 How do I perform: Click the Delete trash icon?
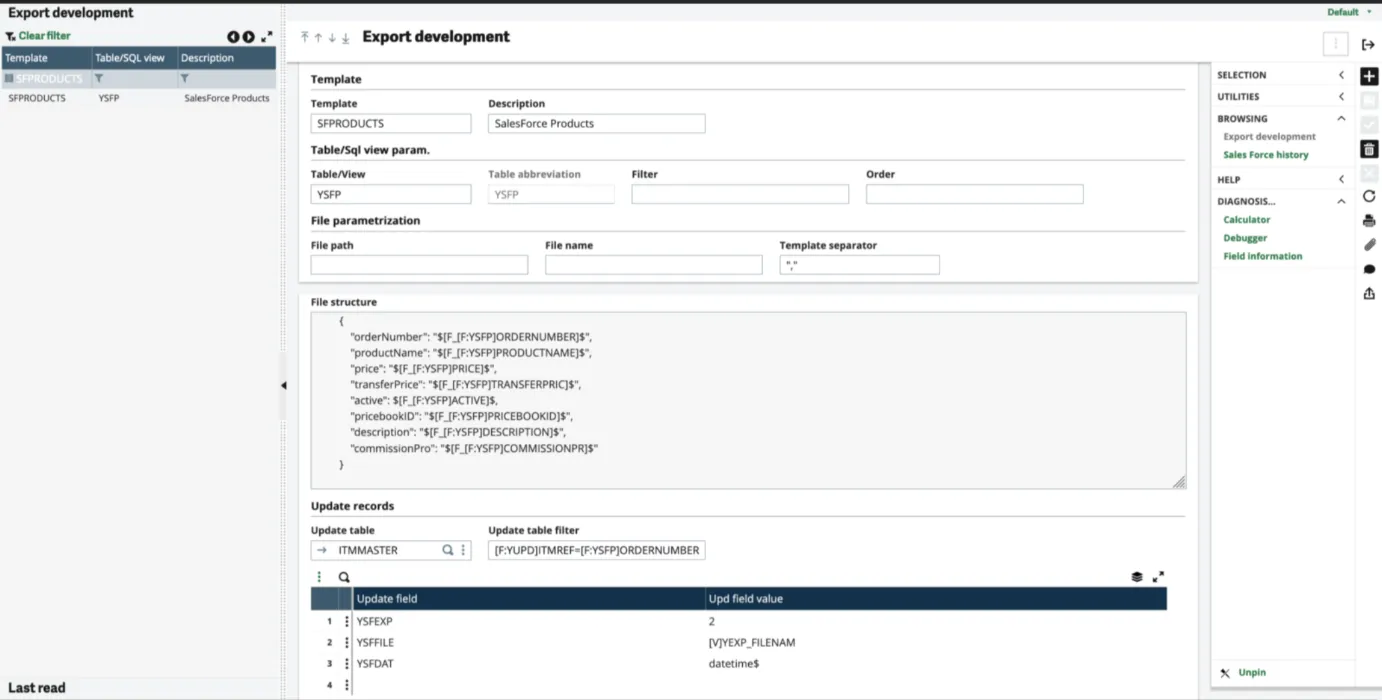(1369, 149)
